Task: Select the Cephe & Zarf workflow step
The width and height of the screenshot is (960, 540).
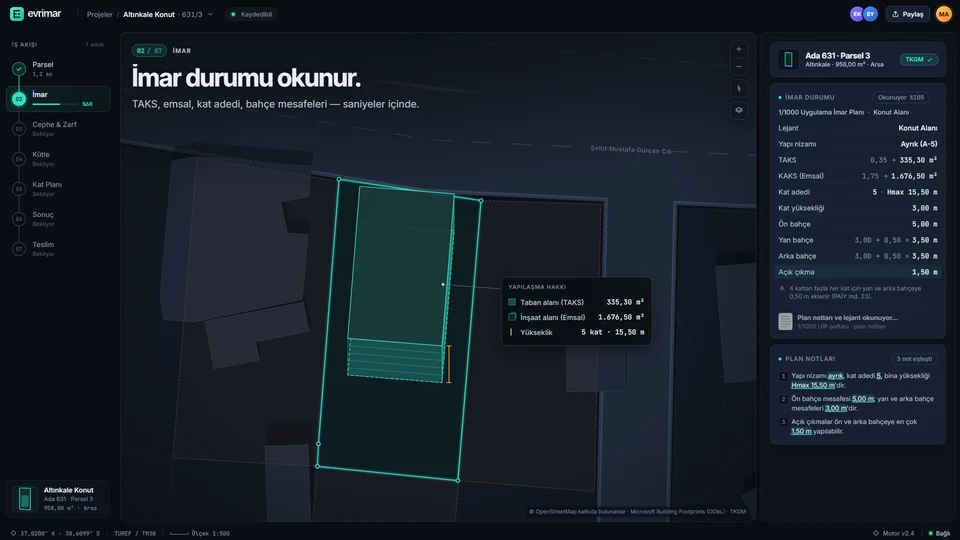Action: pyautogui.click(x=58, y=129)
